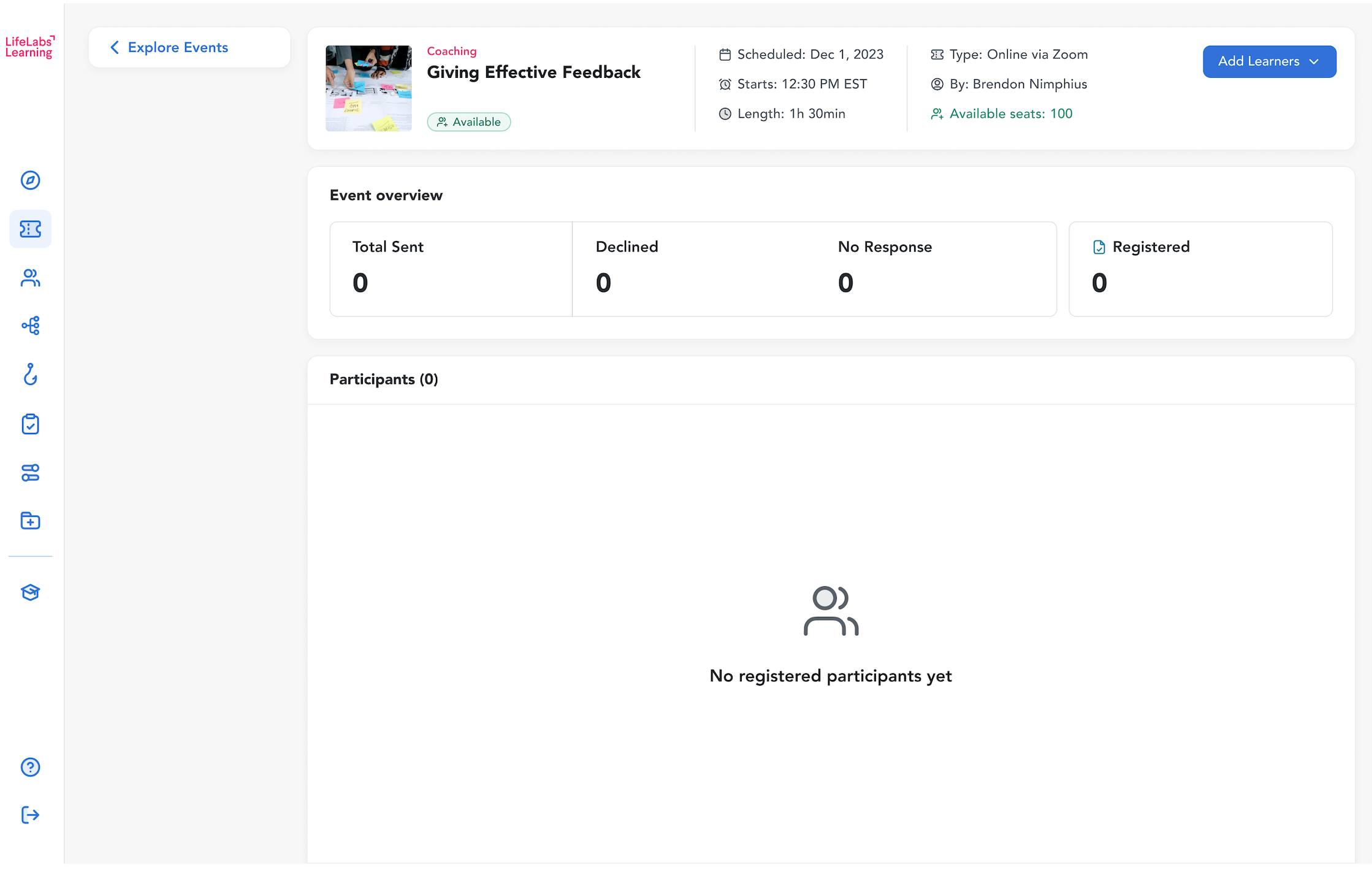
Task: Click the LifeLabs Learning logo
Action: [29, 47]
